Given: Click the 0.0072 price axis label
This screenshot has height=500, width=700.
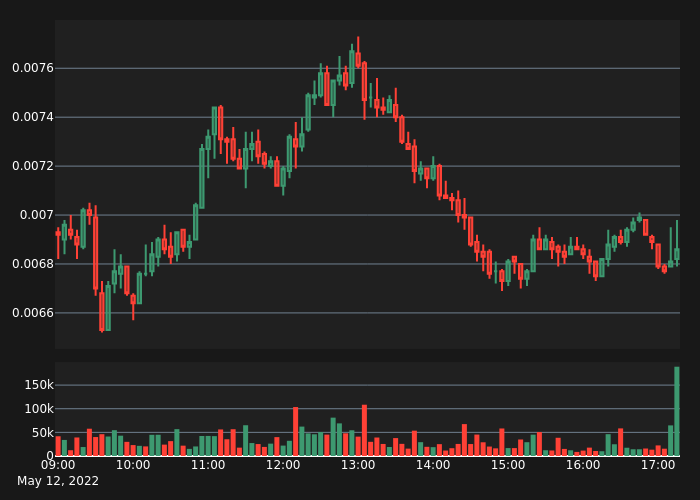Looking at the screenshot, I should click(x=33, y=166).
